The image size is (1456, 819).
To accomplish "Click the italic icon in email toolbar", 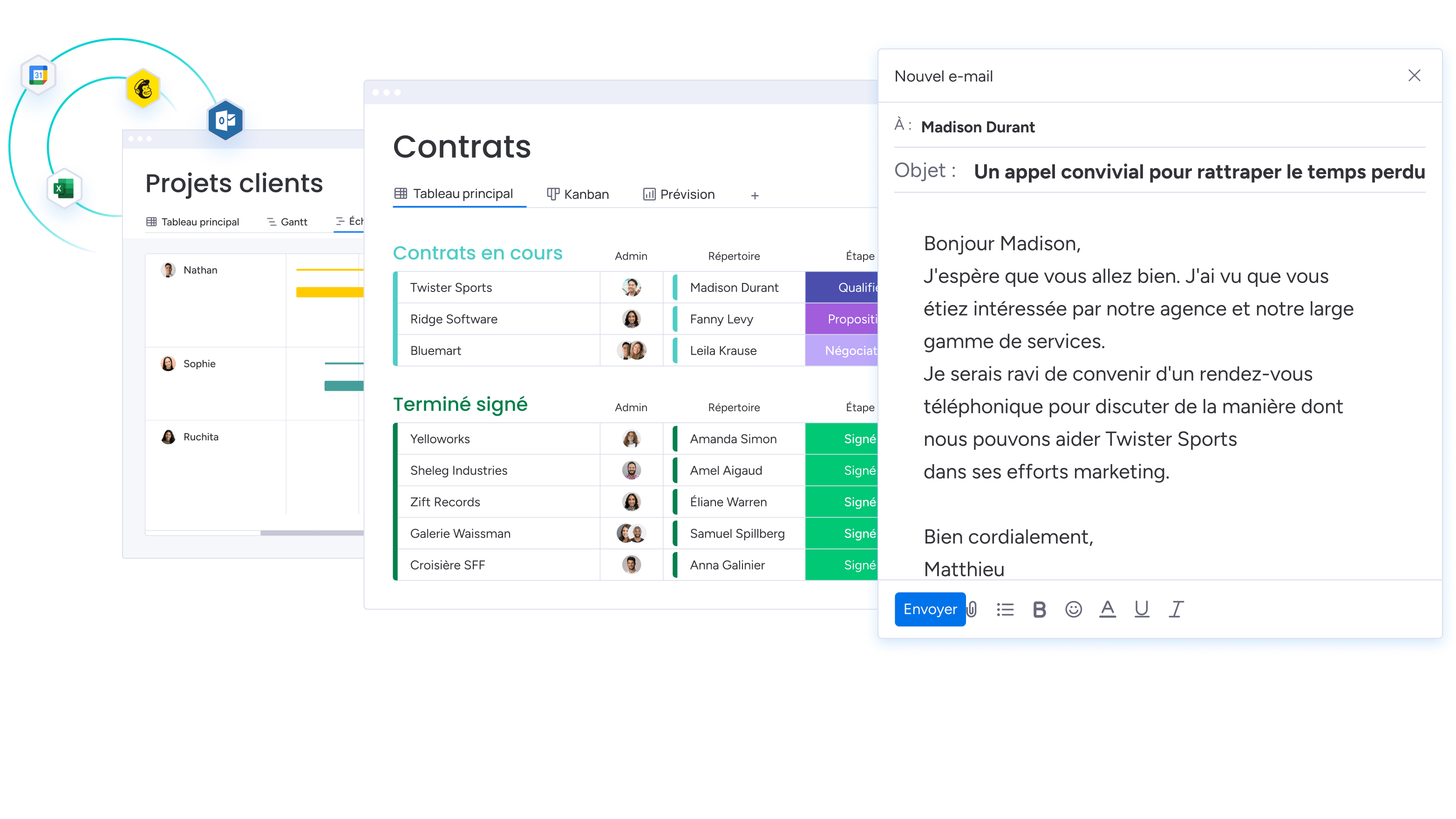I will pos(1176,609).
